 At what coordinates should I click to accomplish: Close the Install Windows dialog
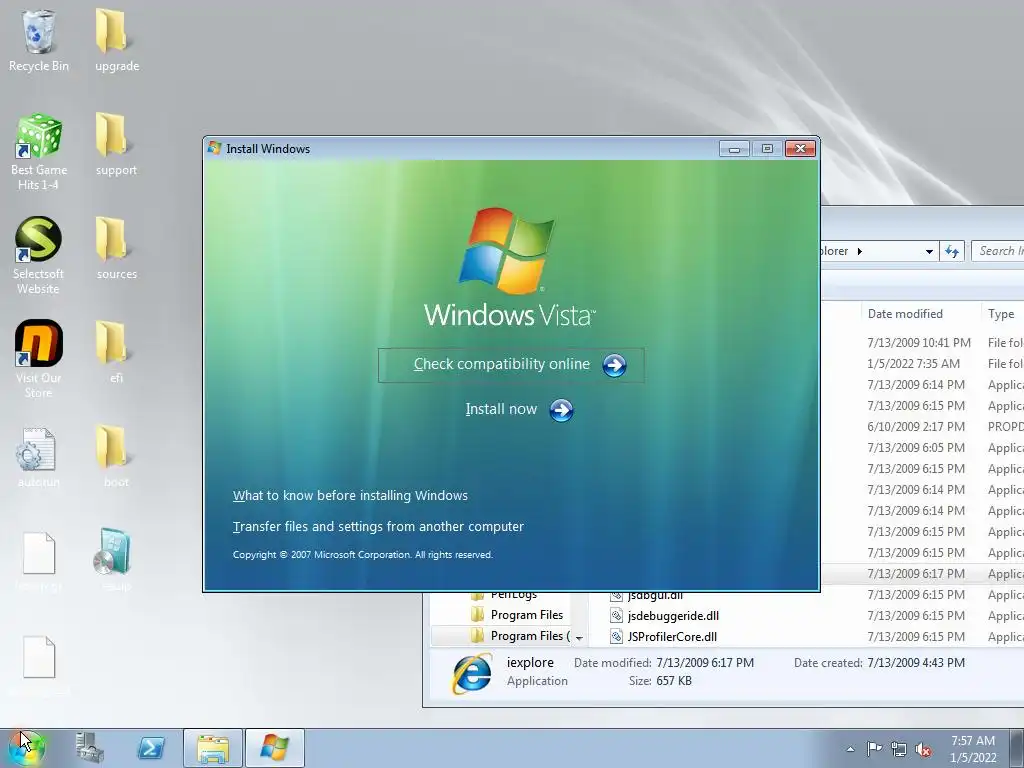(x=800, y=149)
